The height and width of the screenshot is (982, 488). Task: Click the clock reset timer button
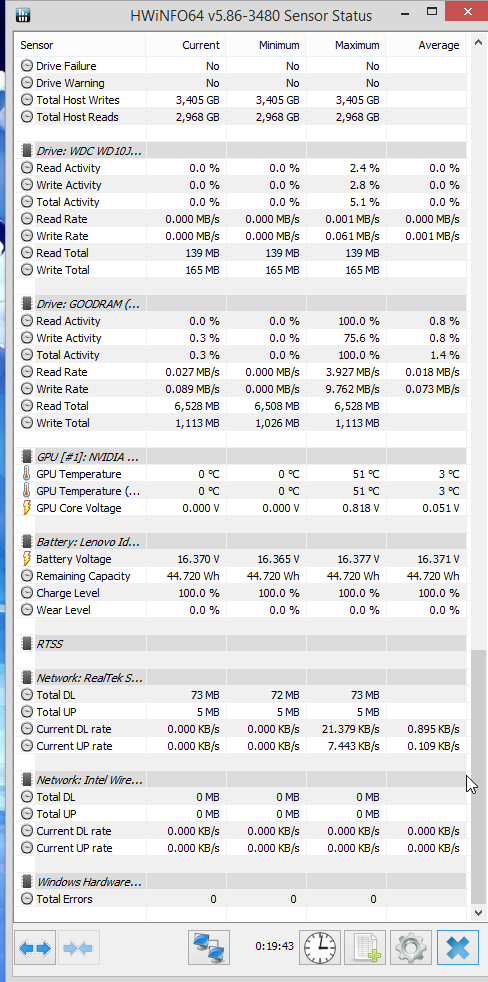coord(320,947)
